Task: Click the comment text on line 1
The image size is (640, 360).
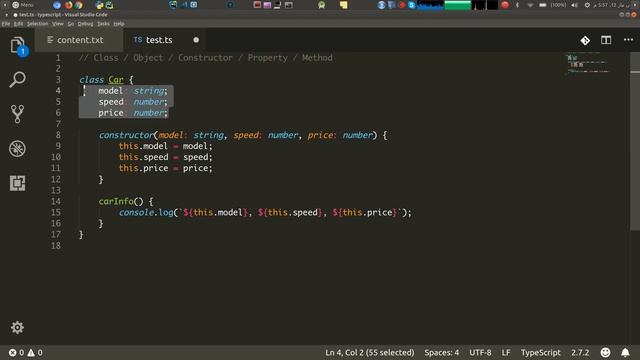Action: point(205,58)
